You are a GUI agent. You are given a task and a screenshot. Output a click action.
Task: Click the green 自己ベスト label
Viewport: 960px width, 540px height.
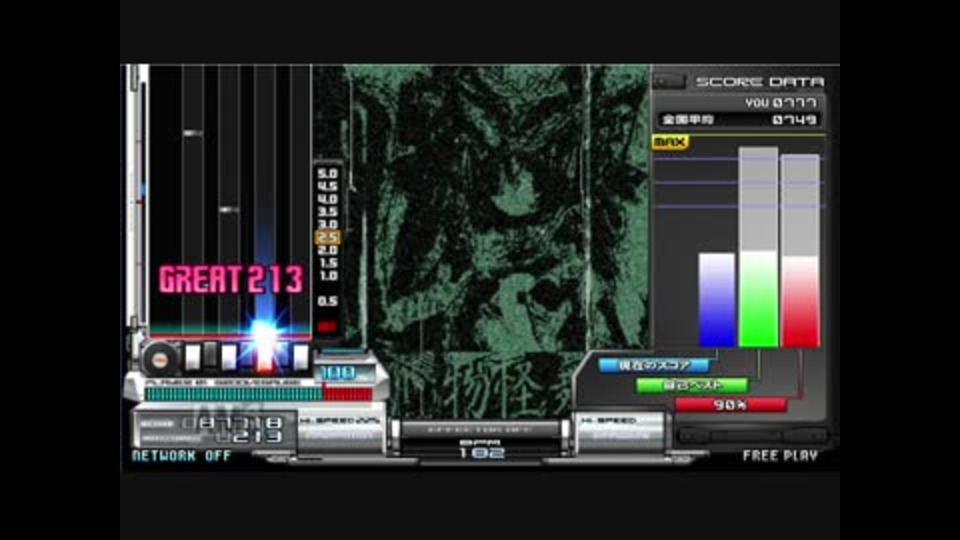pos(692,386)
